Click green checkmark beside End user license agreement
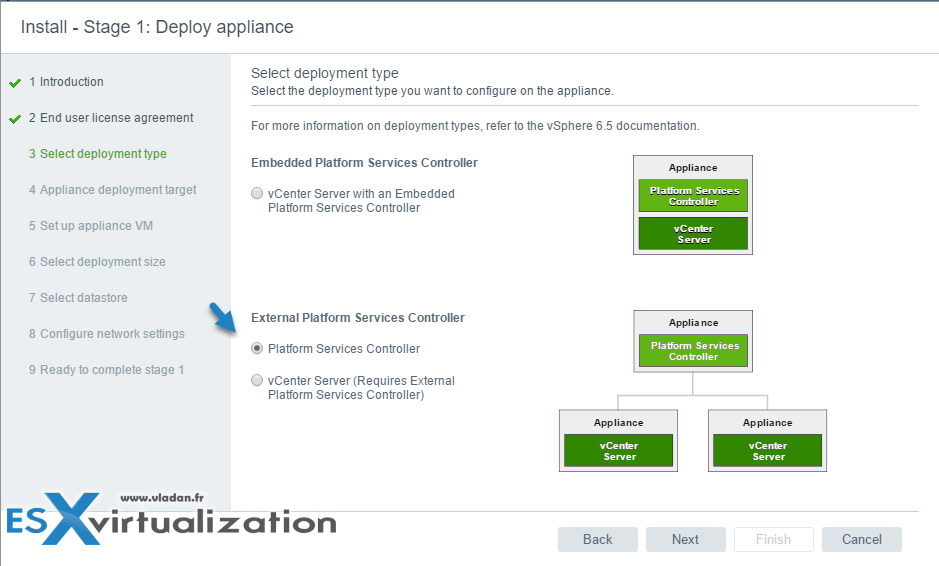The width and height of the screenshot is (939, 566). tap(15, 119)
